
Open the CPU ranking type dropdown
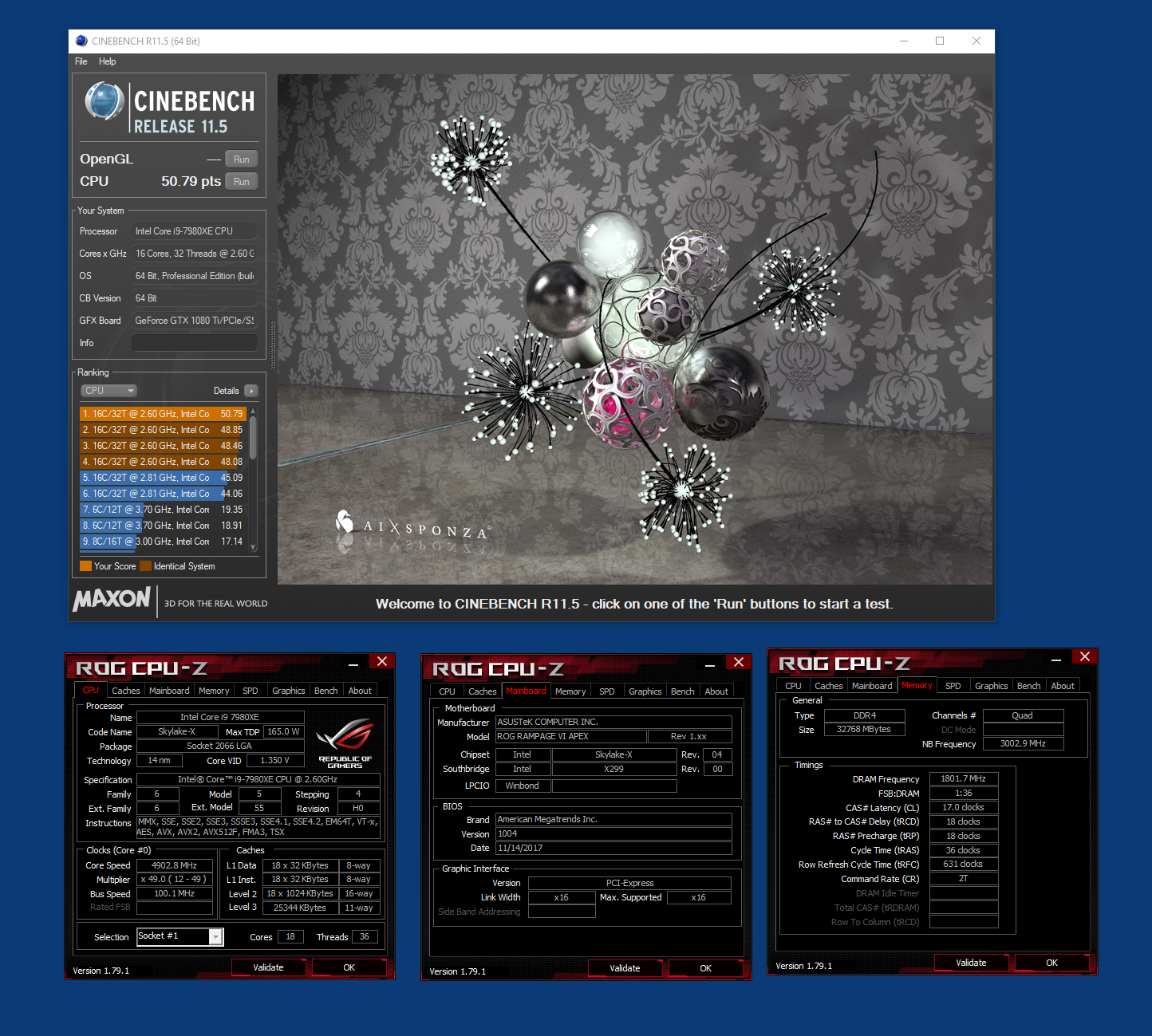pyautogui.click(x=109, y=391)
